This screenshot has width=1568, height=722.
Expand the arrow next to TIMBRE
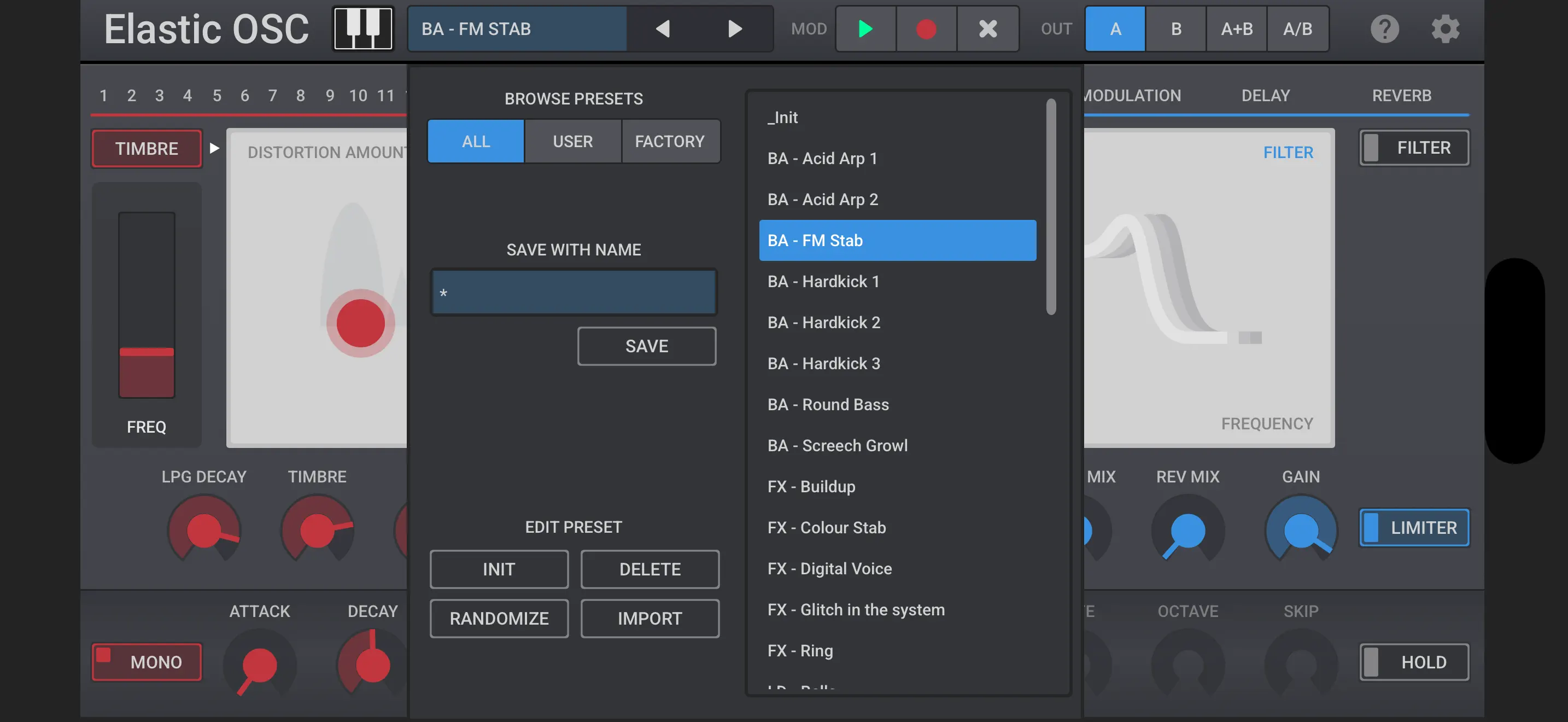click(x=214, y=148)
